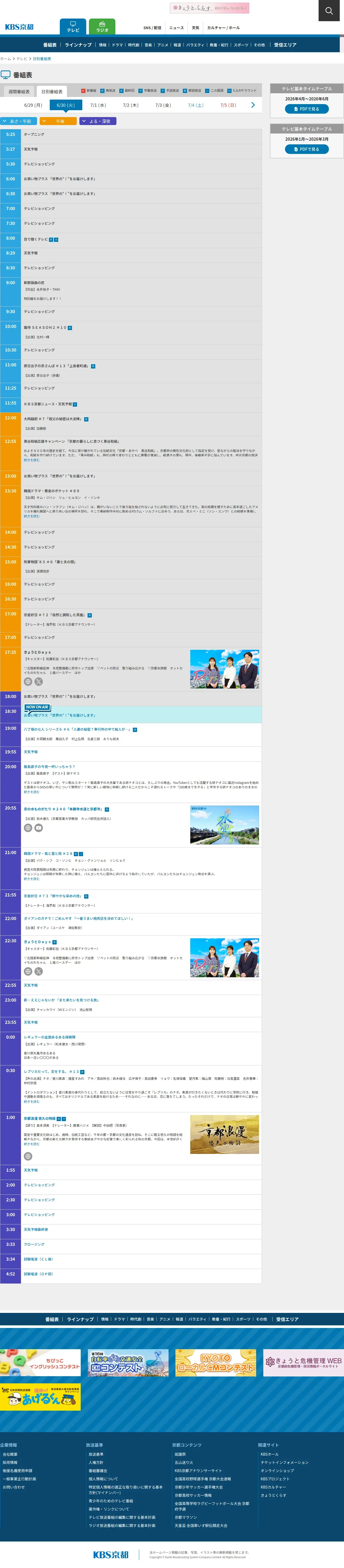Open program レギュラーの全国あるある探検隊
Screen dimensions: 344x1568
[x=50, y=1037]
